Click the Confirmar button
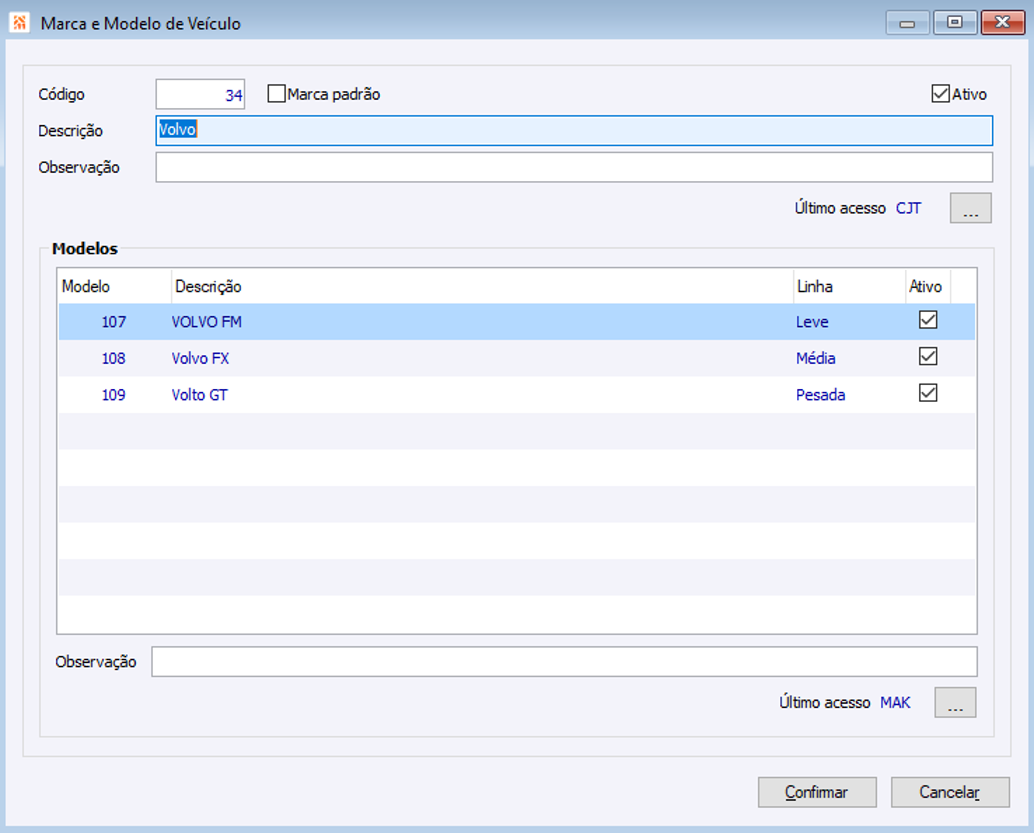The width and height of the screenshot is (1034, 833). pos(817,792)
